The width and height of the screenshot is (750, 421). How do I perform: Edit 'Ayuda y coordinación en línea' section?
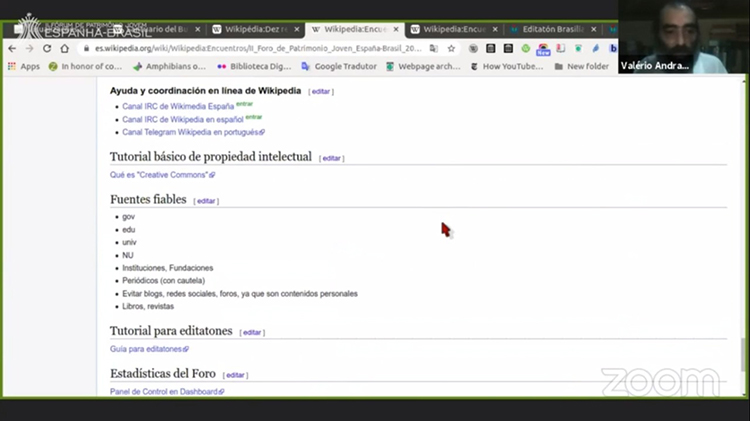(x=321, y=91)
